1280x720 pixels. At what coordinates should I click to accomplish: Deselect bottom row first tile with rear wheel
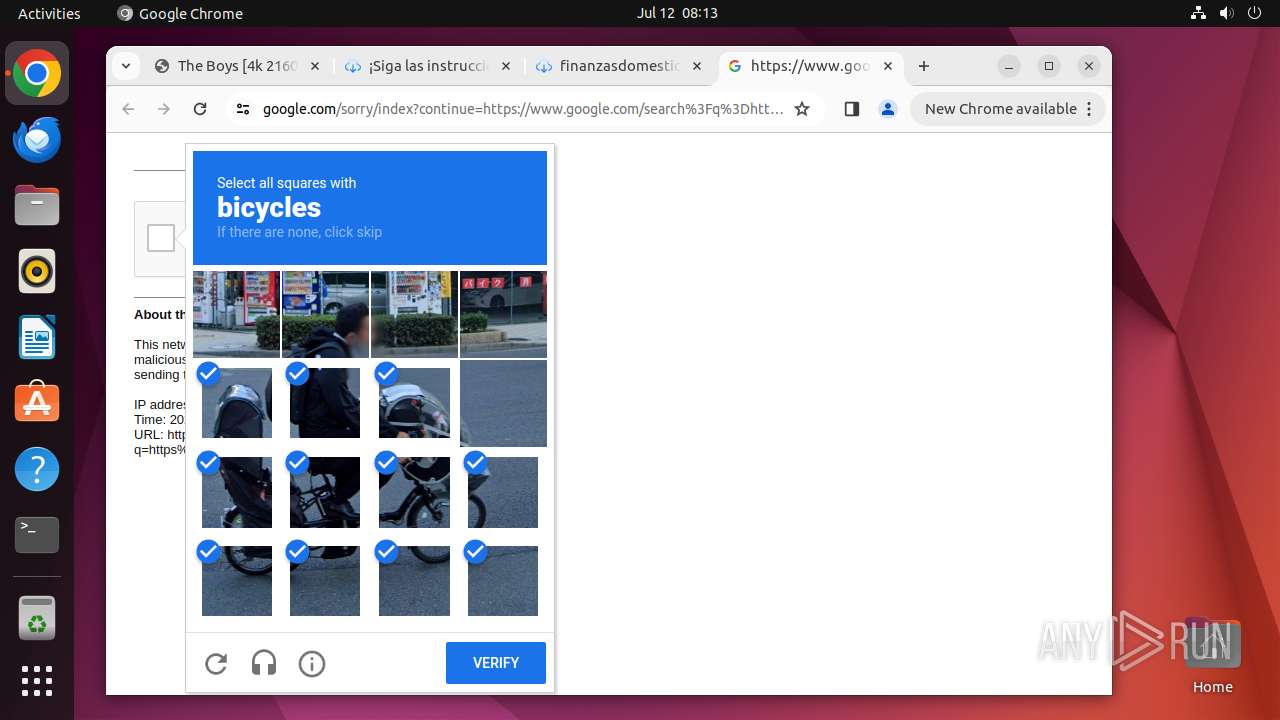tap(237, 581)
